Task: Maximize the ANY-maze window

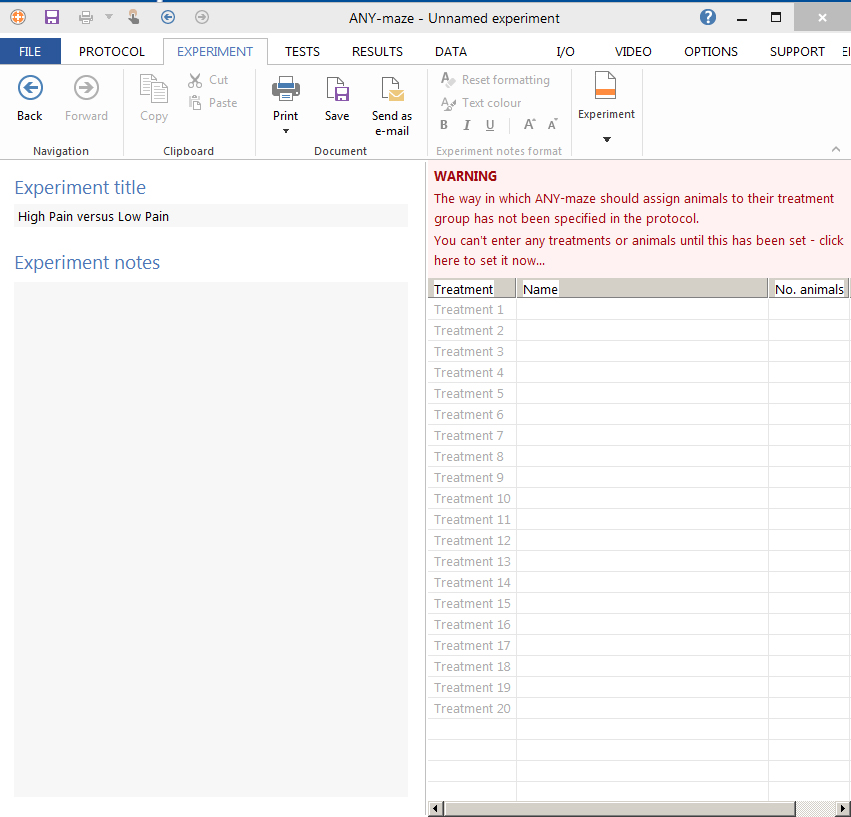Action: pyautogui.click(x=776, y=18)
